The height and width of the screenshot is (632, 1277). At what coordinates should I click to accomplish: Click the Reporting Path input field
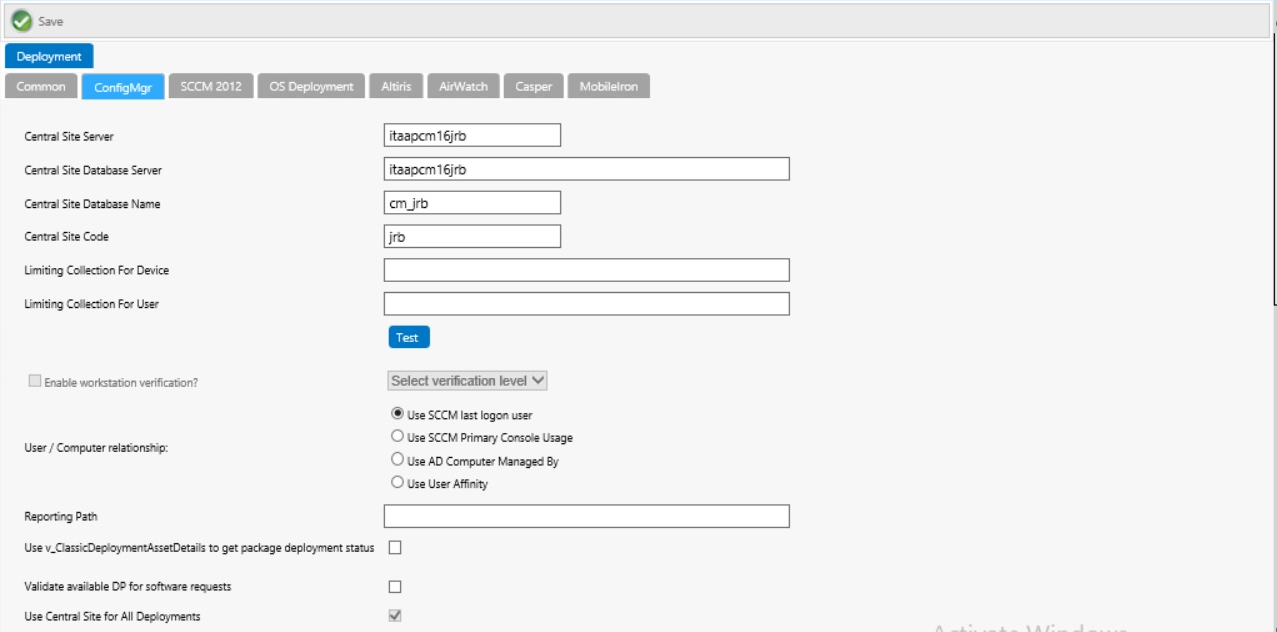pyautogui.click(x=586, y=516)
